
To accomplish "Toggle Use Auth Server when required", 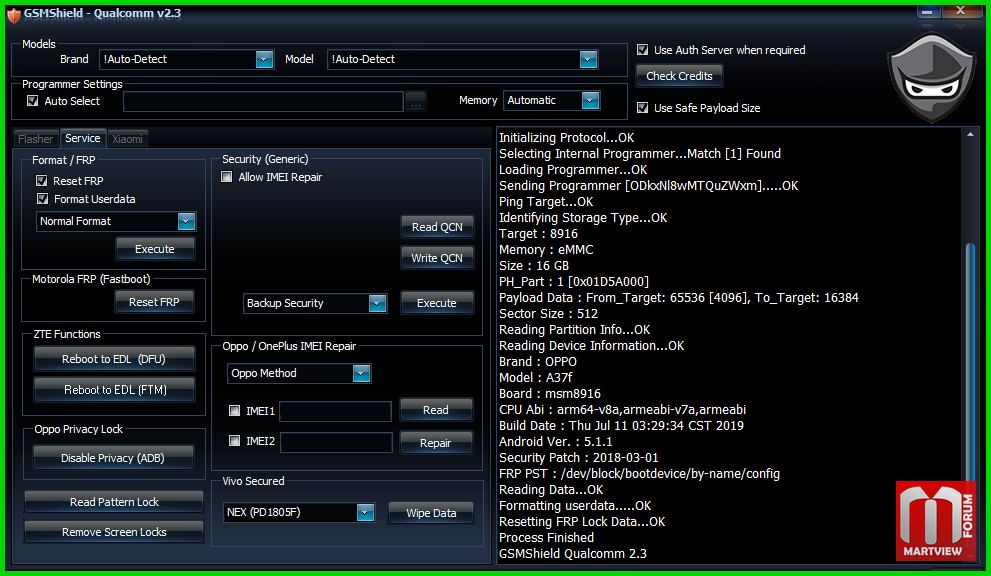I will tap(643, 50).
